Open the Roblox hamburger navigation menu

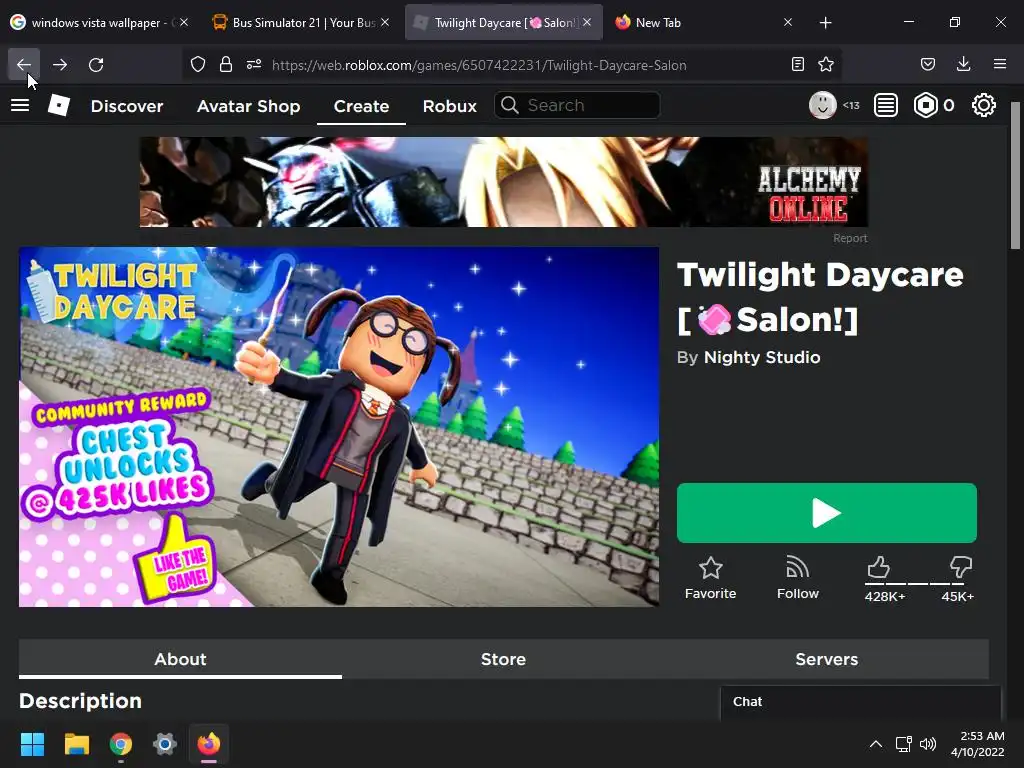(20, 105)
